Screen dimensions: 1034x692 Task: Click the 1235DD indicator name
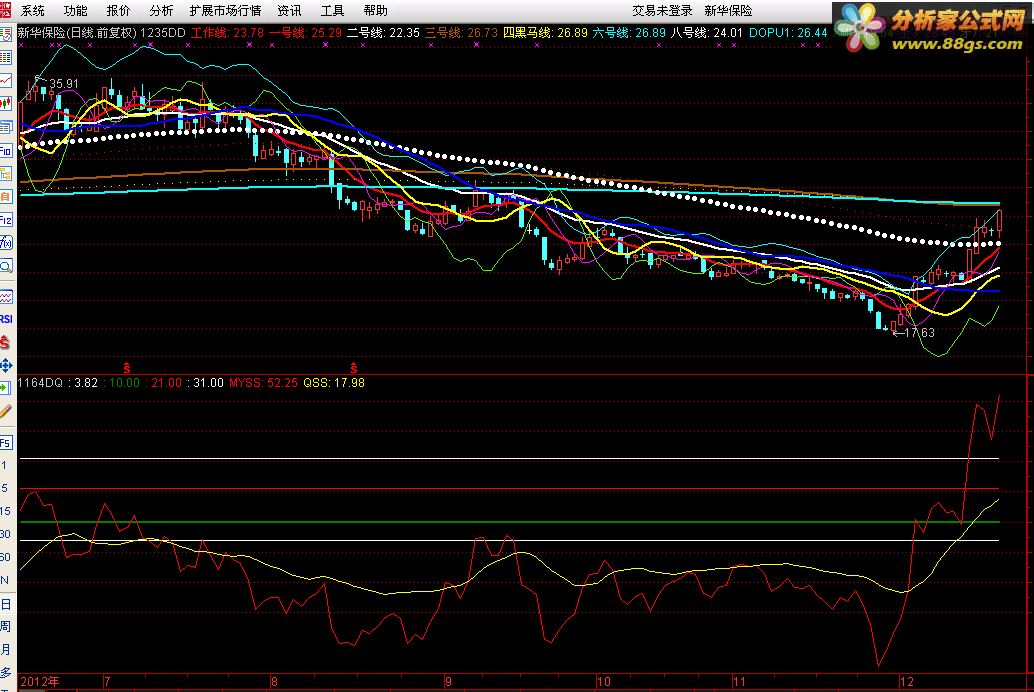163,32
